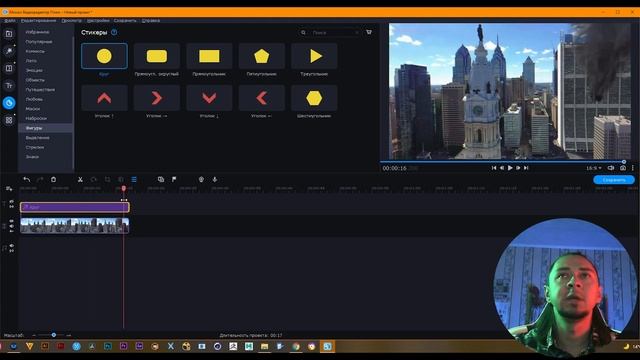Open the filters magic wand tab
640x360 pixels.
9,51
